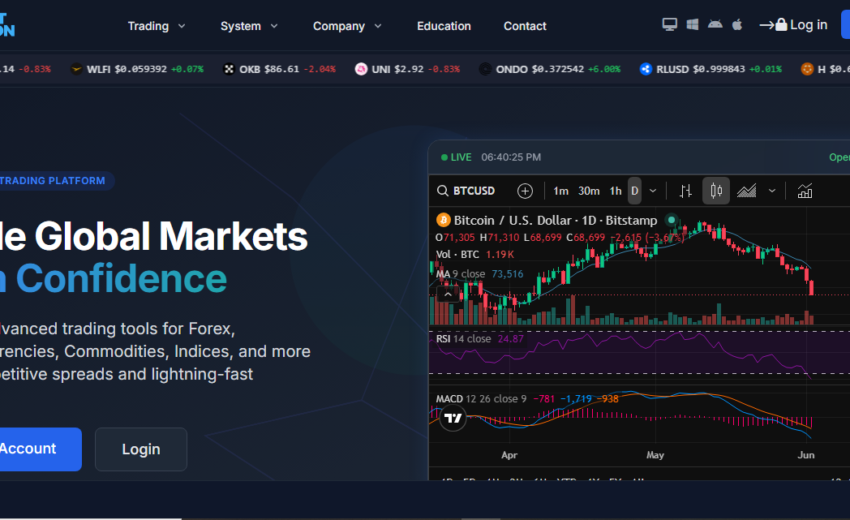This screenshot has height=520, width=850.
Task: Click the MACD 12 26 close 9 legend
Action: (481, 399)
